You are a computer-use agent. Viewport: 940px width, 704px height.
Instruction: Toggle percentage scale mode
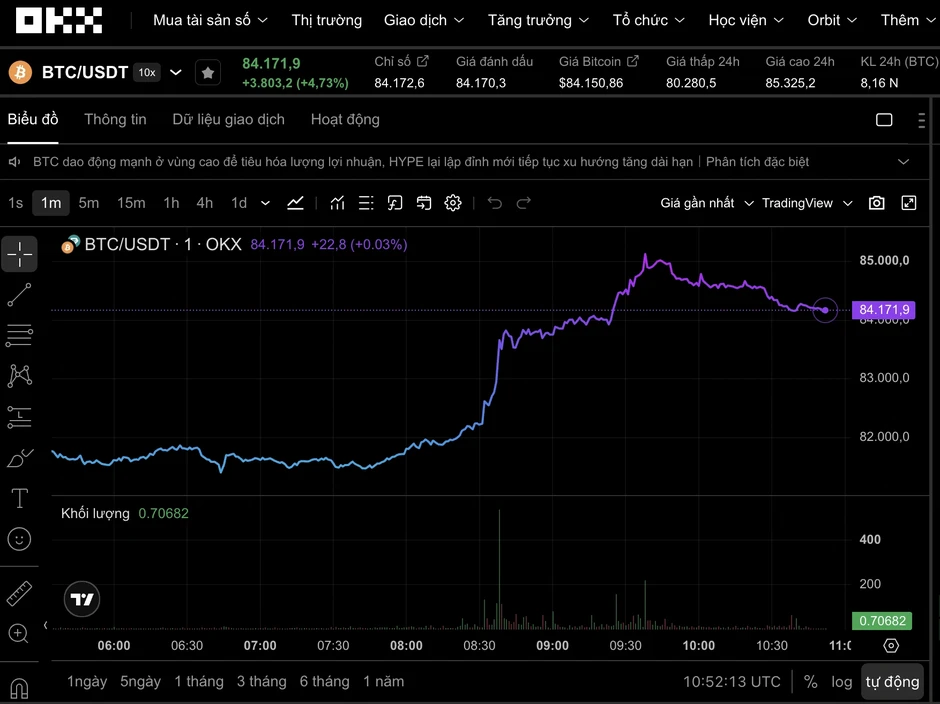coord(811,682)
